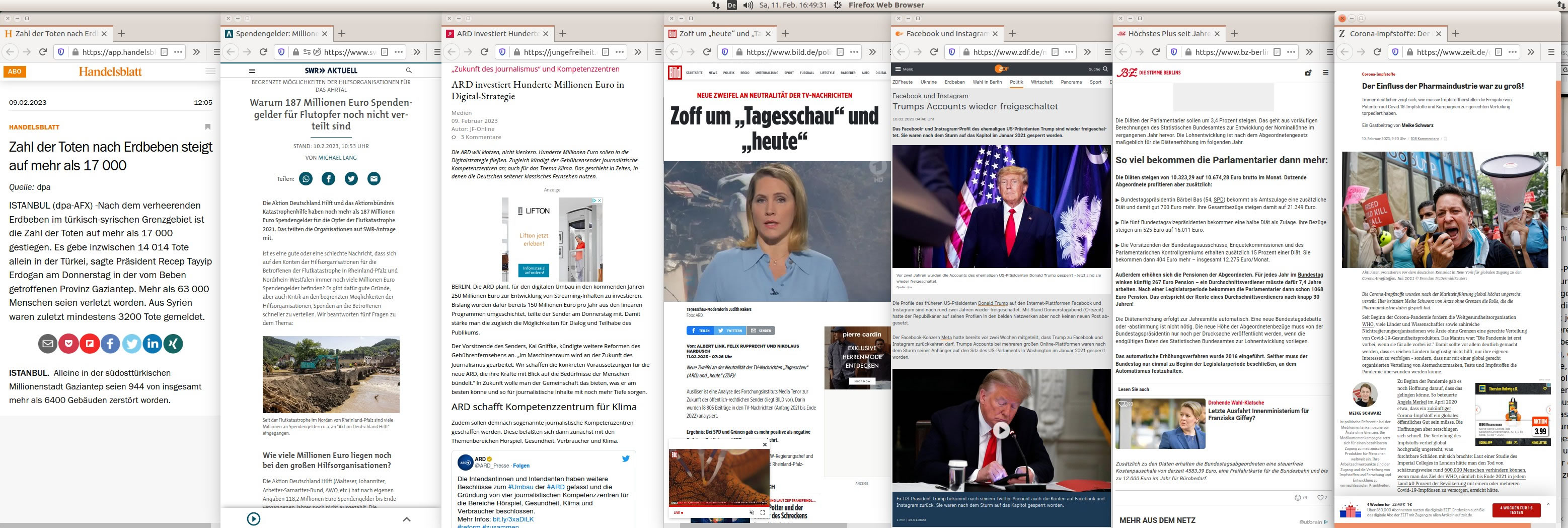Unmute the Bild floating live video
This screenshot has width=1568, height=528.
[752, 513]
